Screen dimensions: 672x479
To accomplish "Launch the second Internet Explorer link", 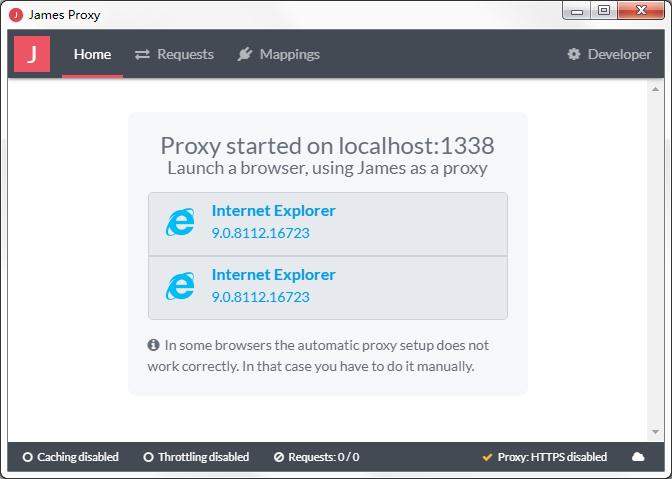I will (273, 275).
